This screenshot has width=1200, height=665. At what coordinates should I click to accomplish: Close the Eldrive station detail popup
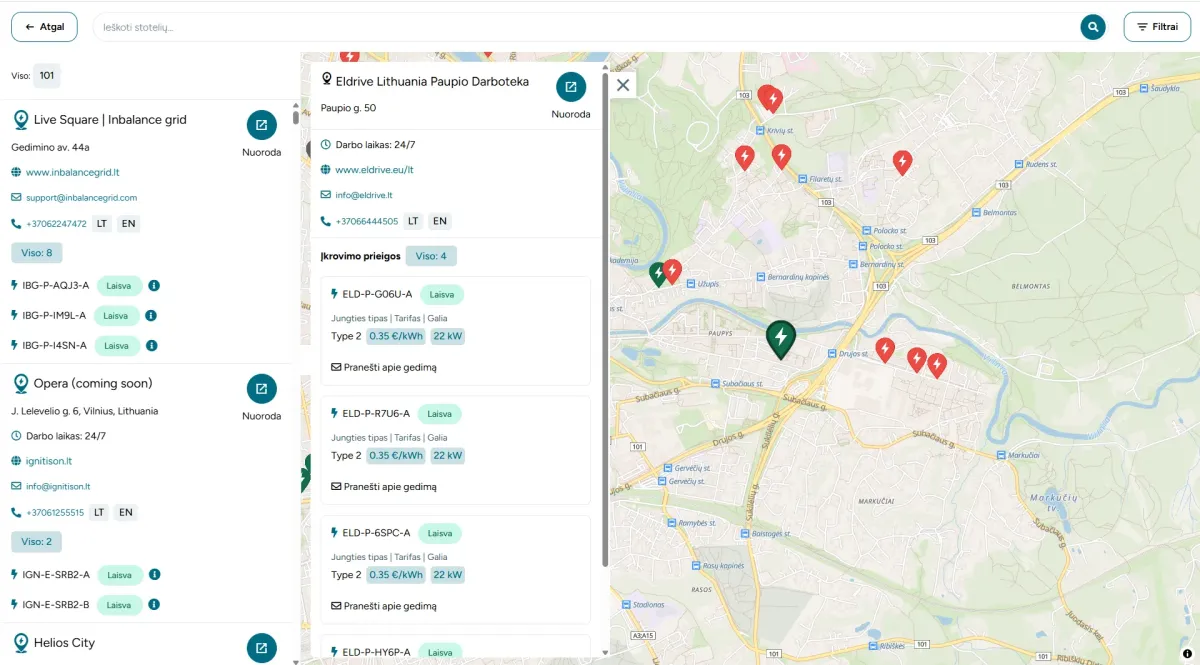point(623,85)
